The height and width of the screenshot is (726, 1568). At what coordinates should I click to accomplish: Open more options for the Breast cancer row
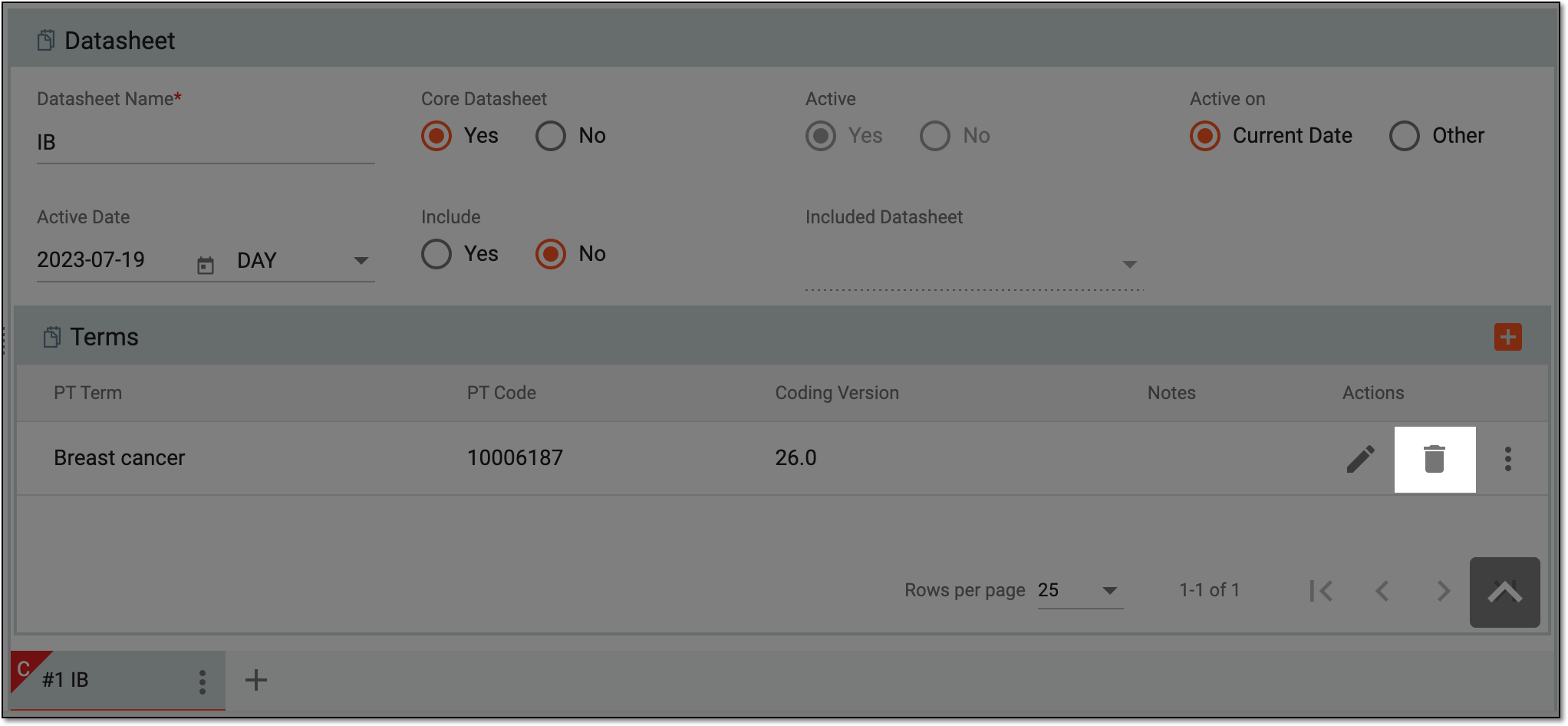click(1507, 459)
